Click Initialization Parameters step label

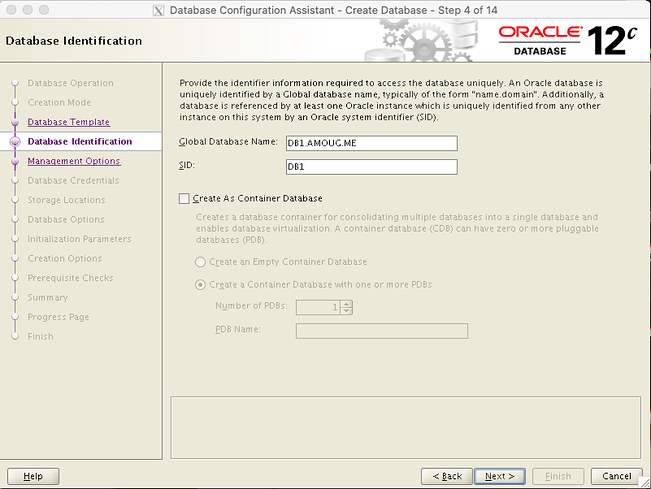click(79, 239)
